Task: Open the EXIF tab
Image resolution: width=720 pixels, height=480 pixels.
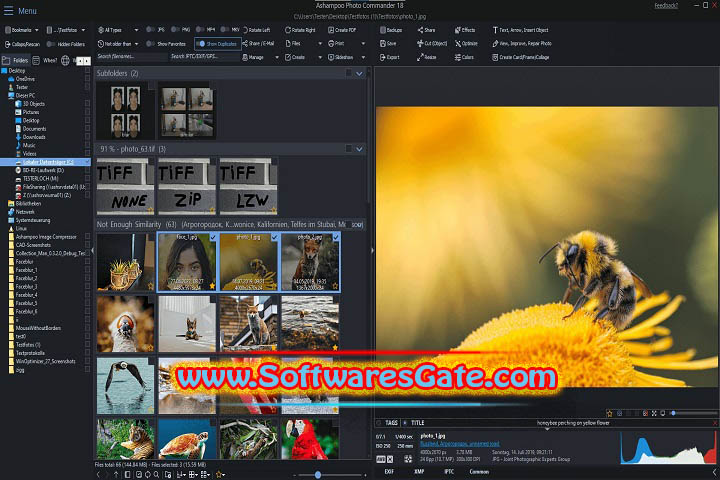Action: pyautogui.click(x=389, y=472)
